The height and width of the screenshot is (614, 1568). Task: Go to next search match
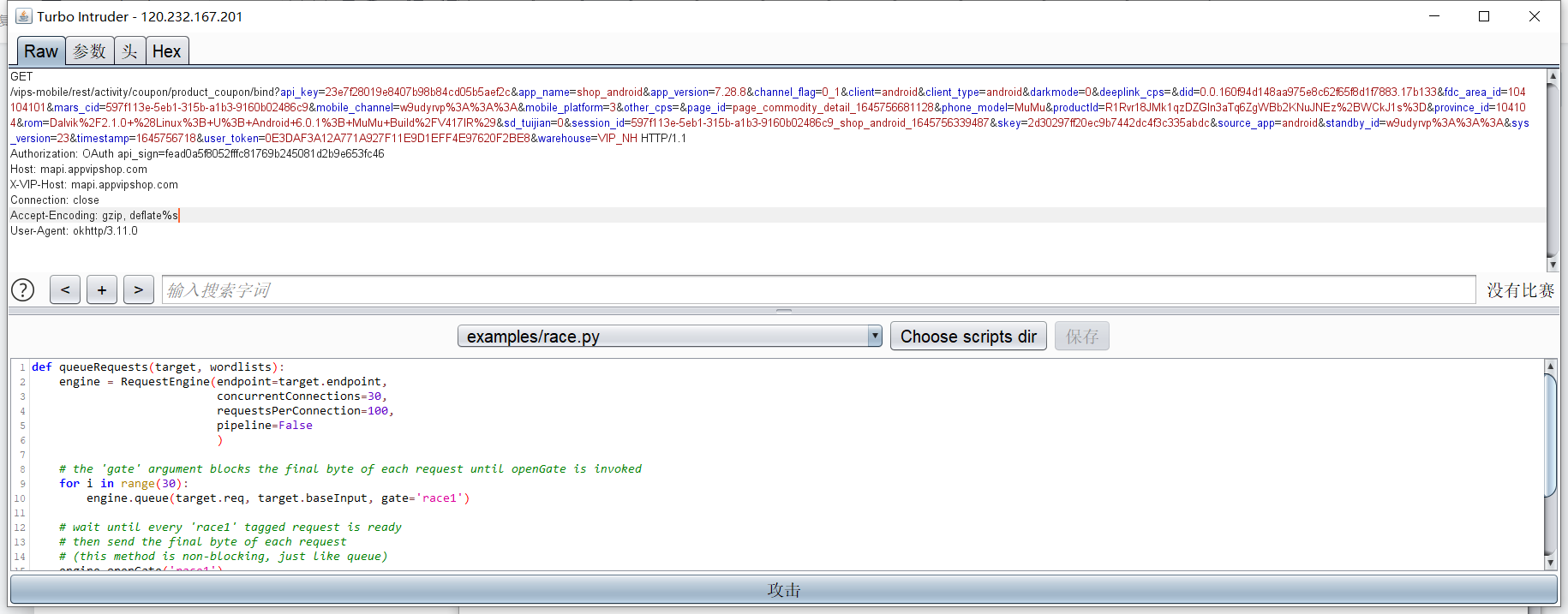(x=139, y=290)
